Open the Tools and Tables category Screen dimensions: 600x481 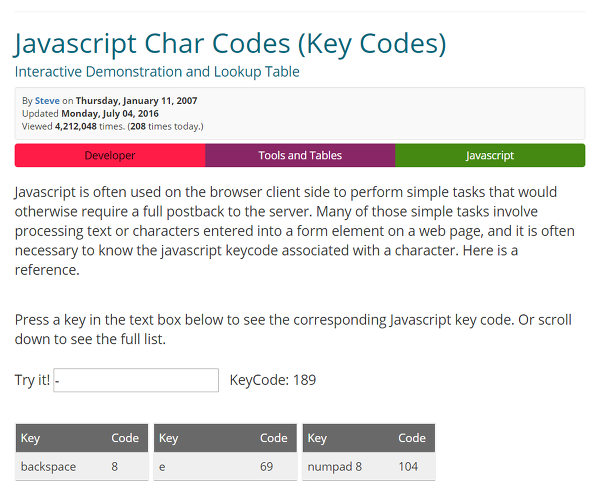point(300,155)
